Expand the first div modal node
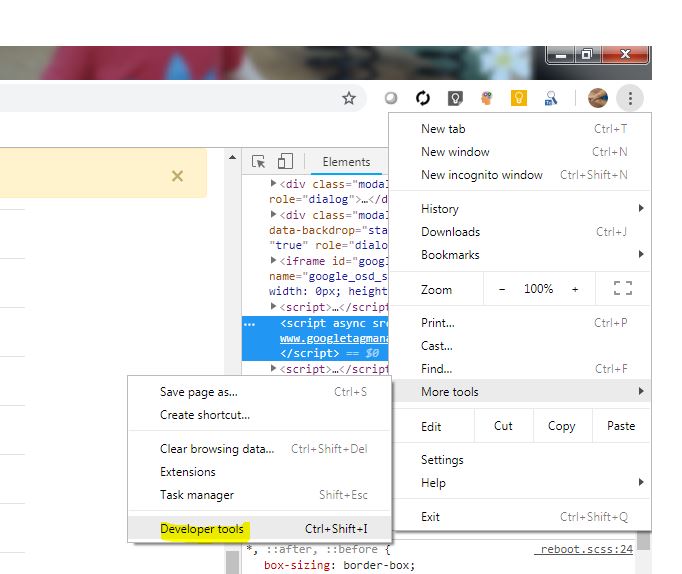This screenshot has width=682, height=574. [x=273, y=183]
